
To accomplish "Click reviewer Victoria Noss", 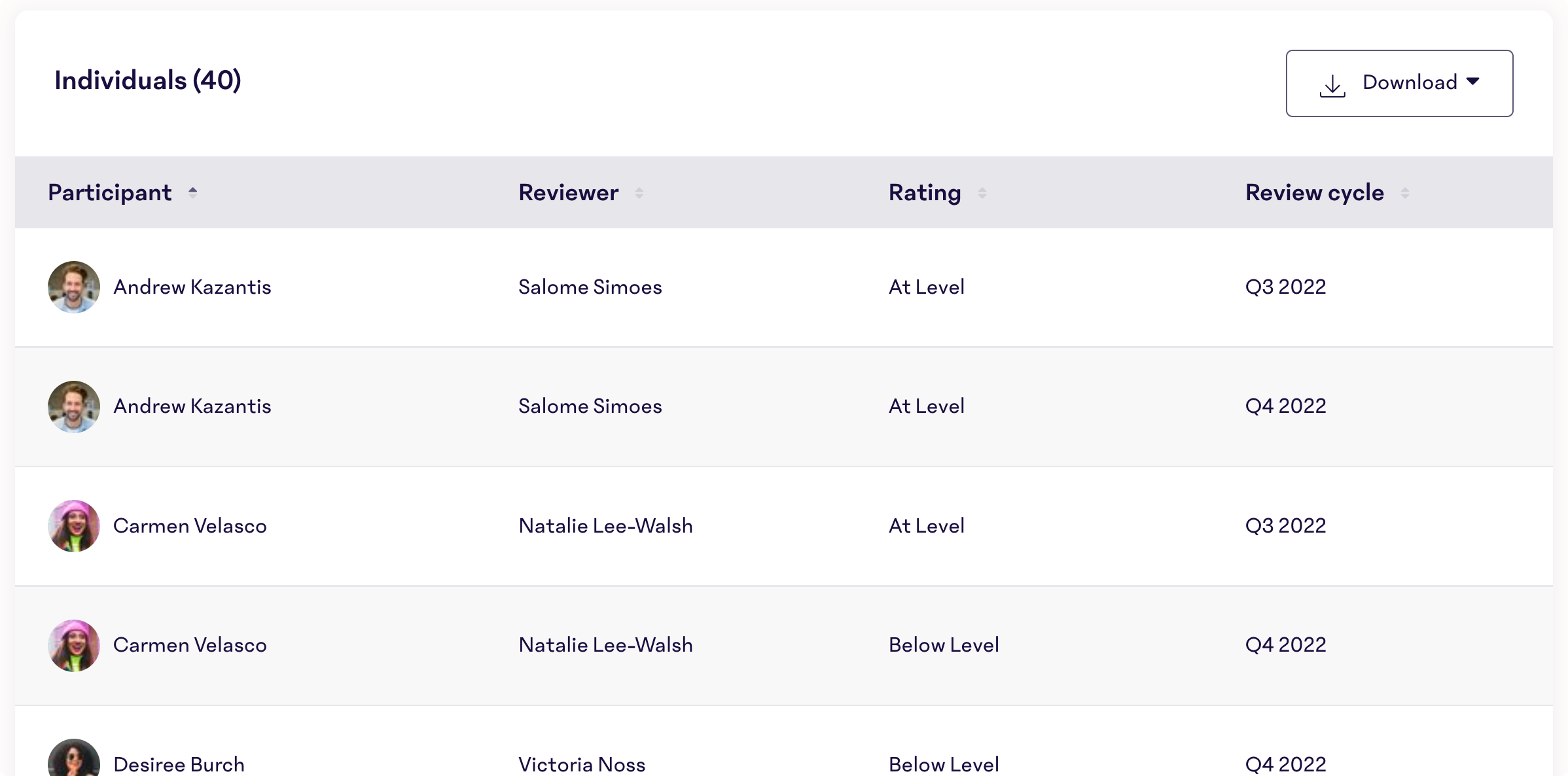I will (x=582, y=764).
